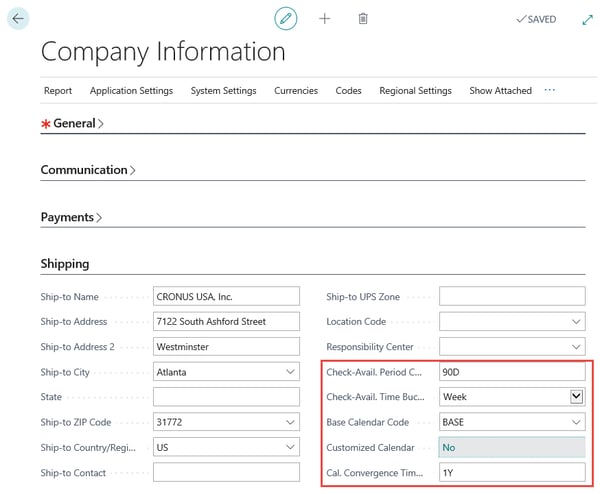Open System Settings menu
The image size is (600, 494).
[x=223, y=91]
